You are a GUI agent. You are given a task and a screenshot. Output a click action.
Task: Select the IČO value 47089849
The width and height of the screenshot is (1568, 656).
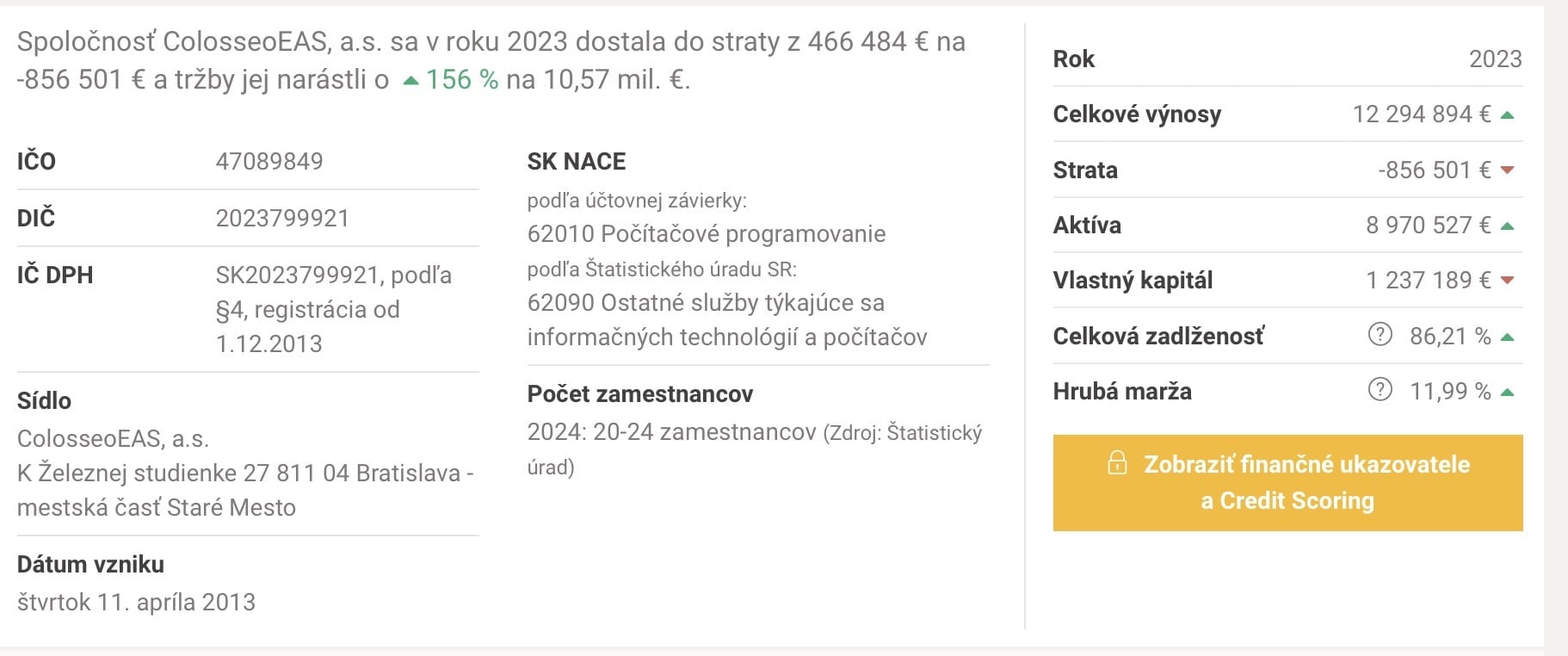(269, 161)
